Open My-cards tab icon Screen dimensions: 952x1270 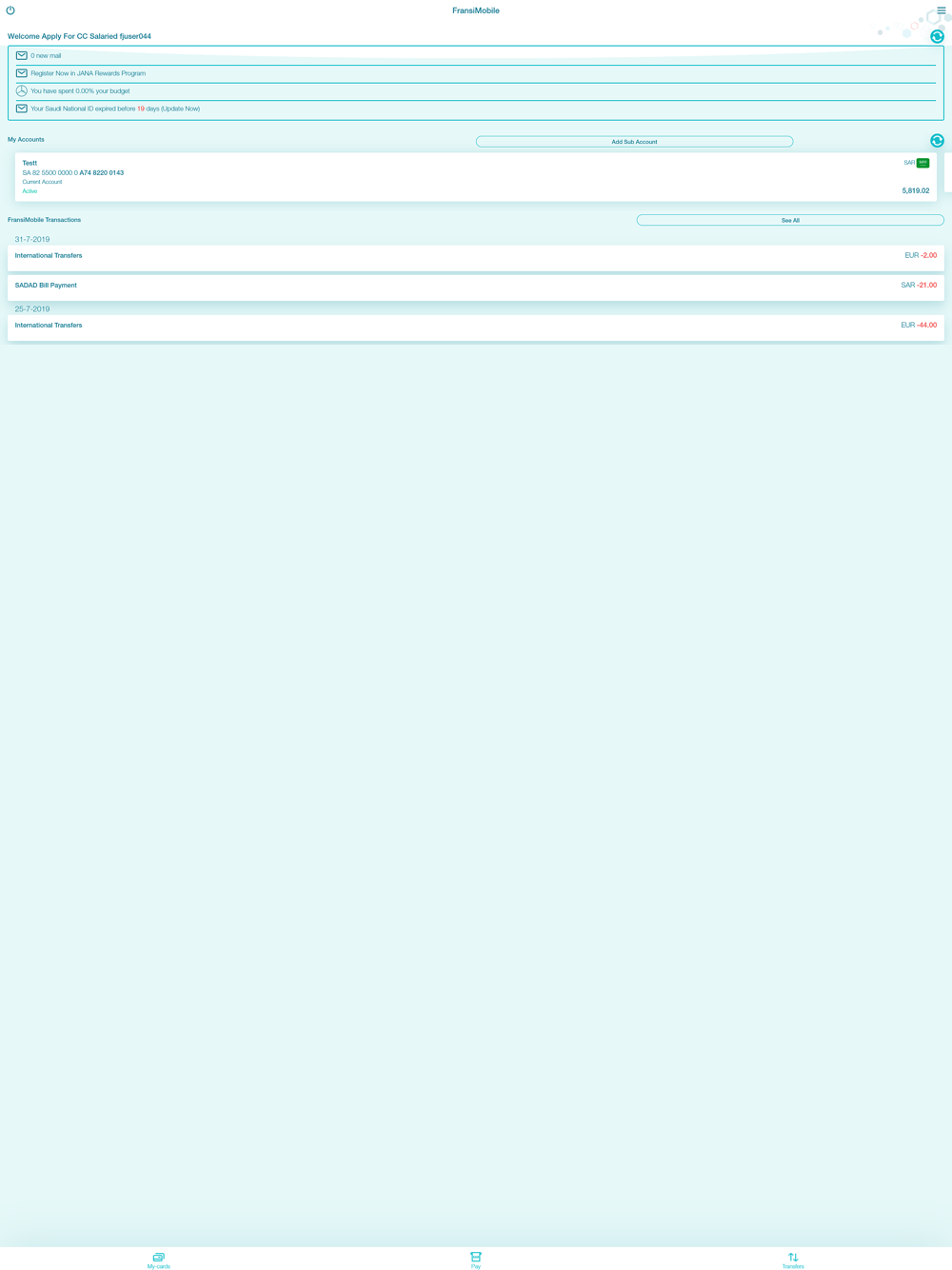(158, 1257)
